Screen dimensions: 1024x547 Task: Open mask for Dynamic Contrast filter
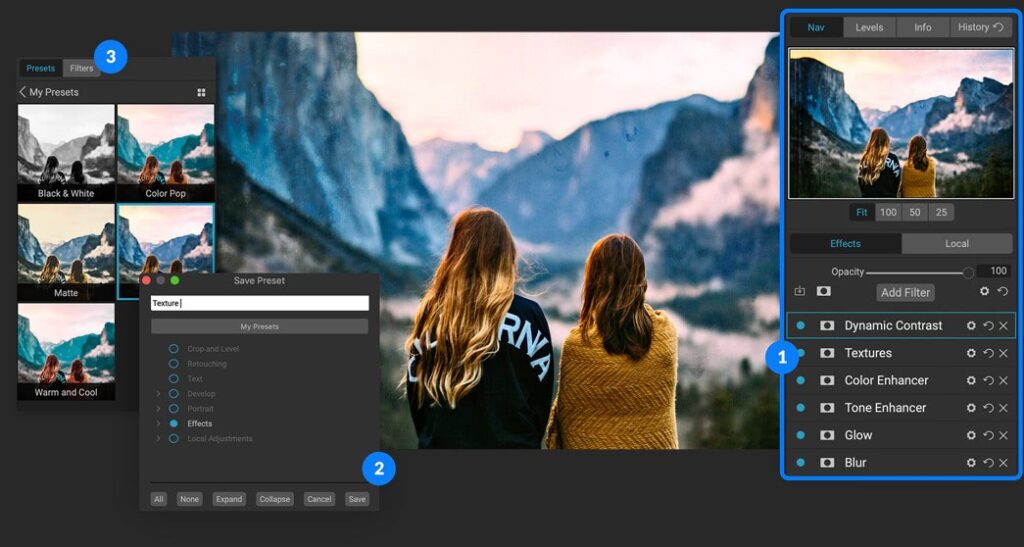(x=827, y=326)
